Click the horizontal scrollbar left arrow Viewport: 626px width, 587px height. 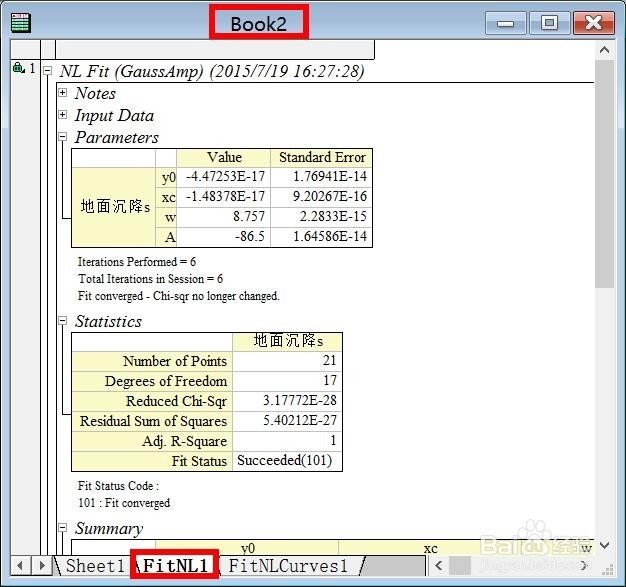click(x=439, y=565)
